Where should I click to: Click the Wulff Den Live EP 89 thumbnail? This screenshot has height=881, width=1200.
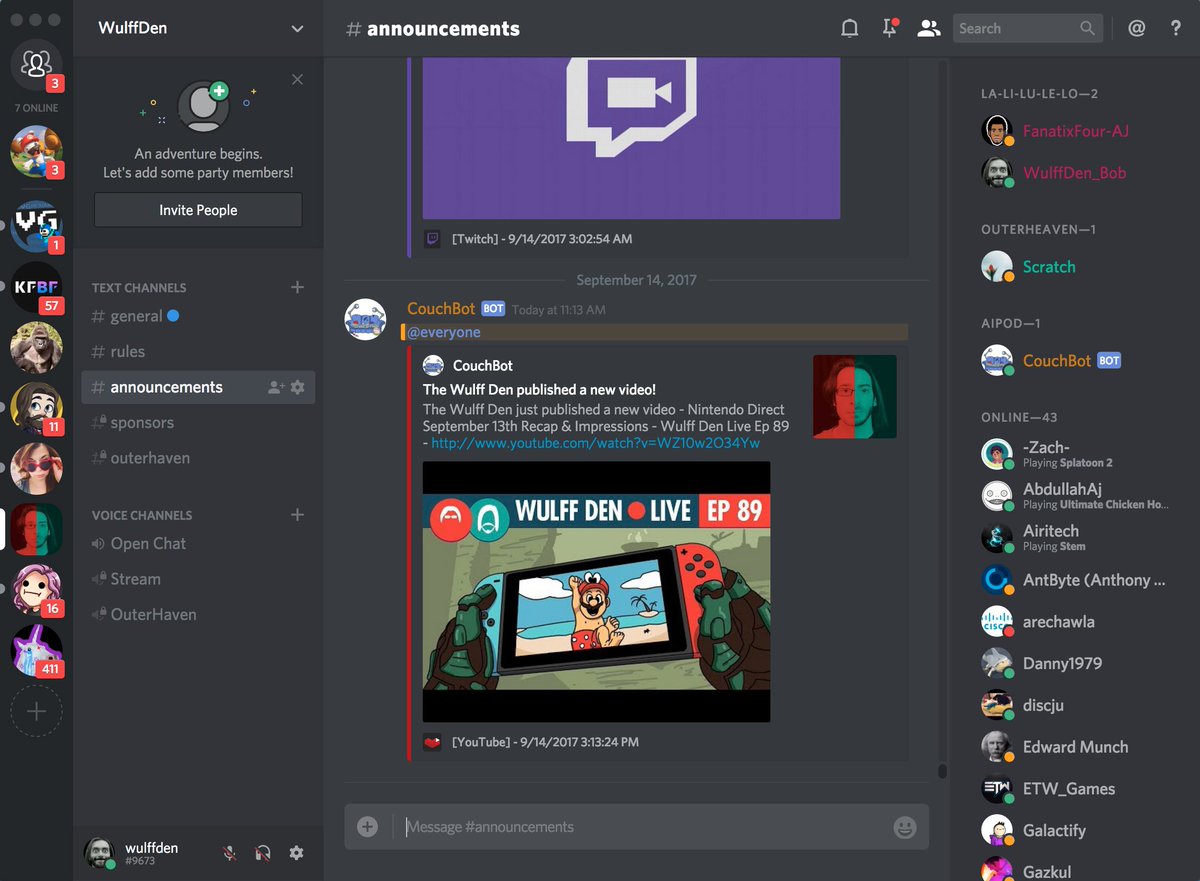click(x=596, y=591)
